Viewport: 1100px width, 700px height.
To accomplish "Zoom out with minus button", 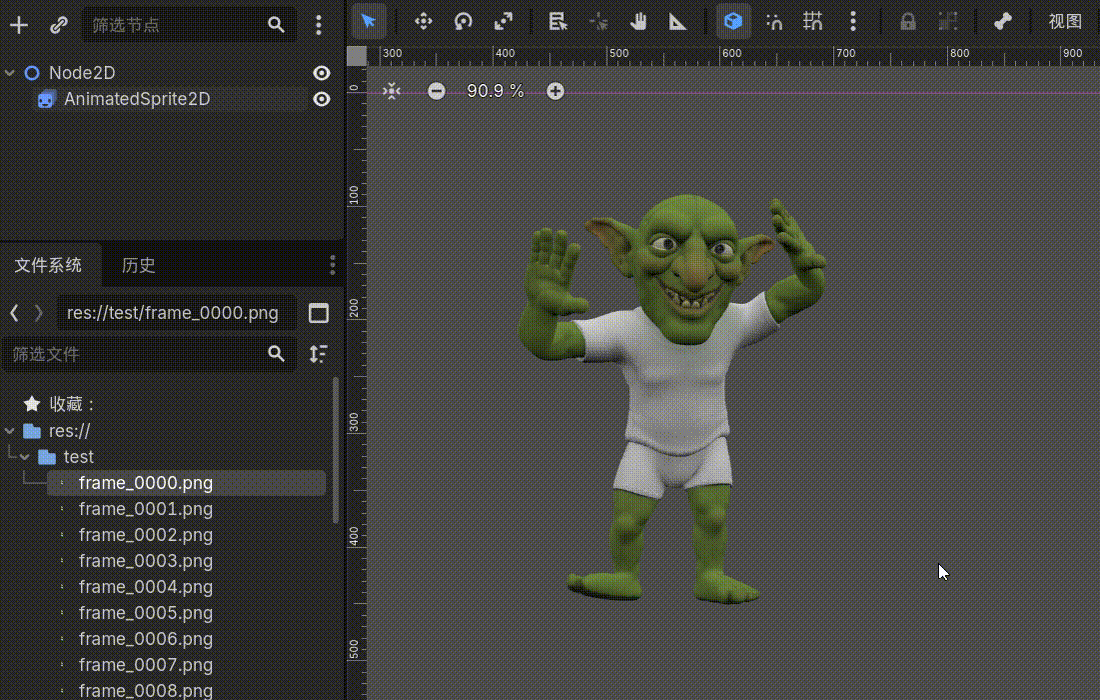I will click(x=436, y=91).
